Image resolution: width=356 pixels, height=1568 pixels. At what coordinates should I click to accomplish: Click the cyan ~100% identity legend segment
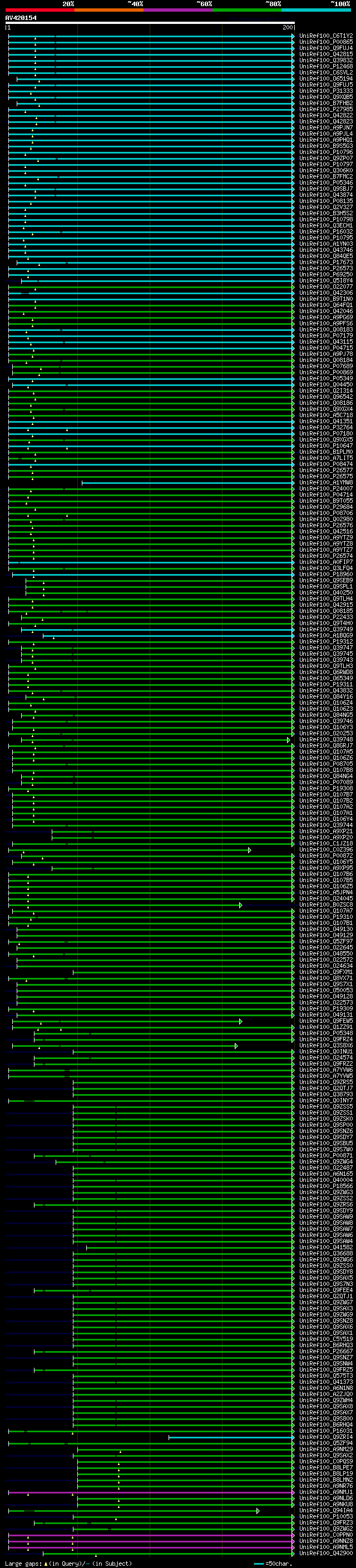(316, 10)
